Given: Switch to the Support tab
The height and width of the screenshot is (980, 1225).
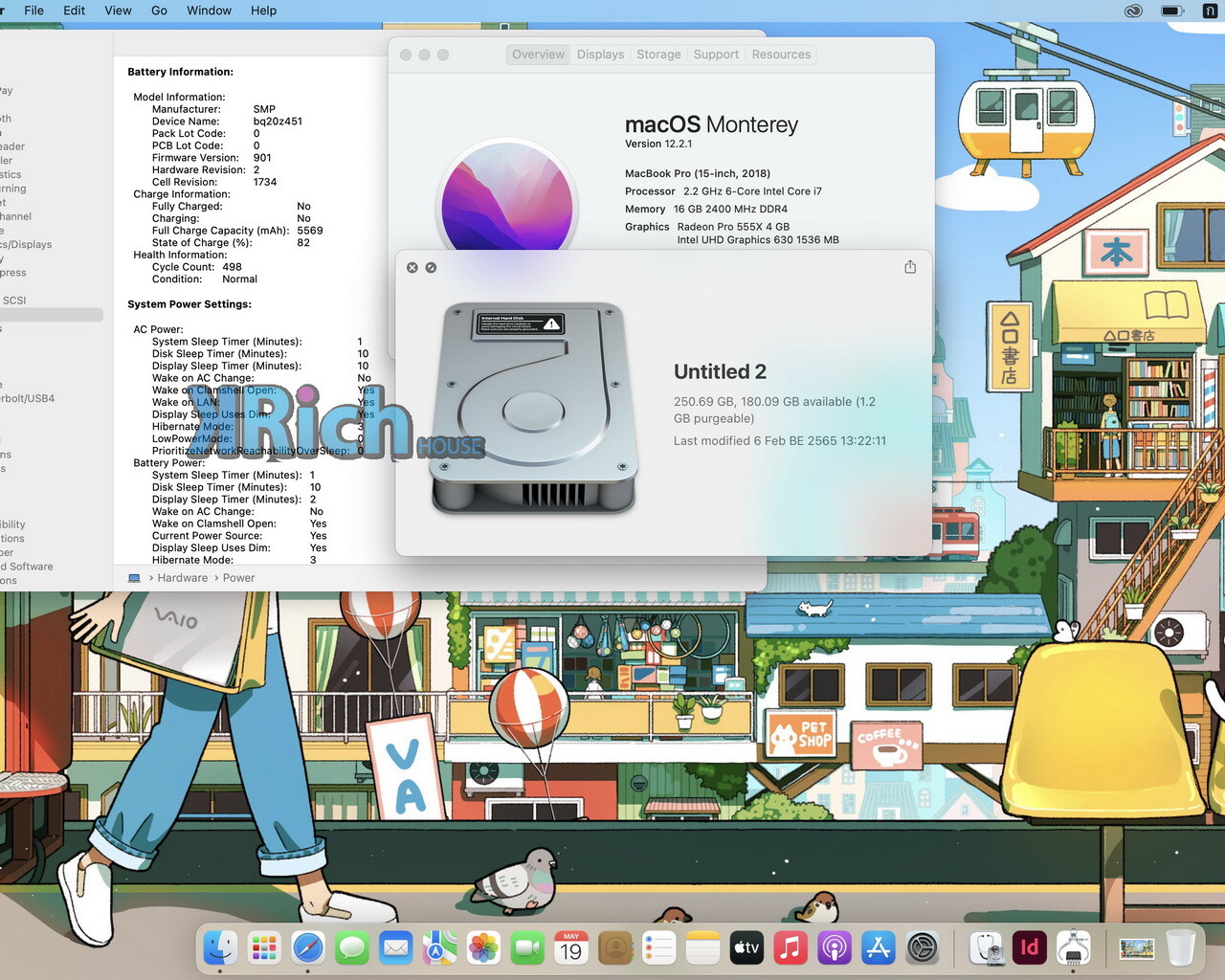Looking at the screenshot, I should [x=716, y=55].
